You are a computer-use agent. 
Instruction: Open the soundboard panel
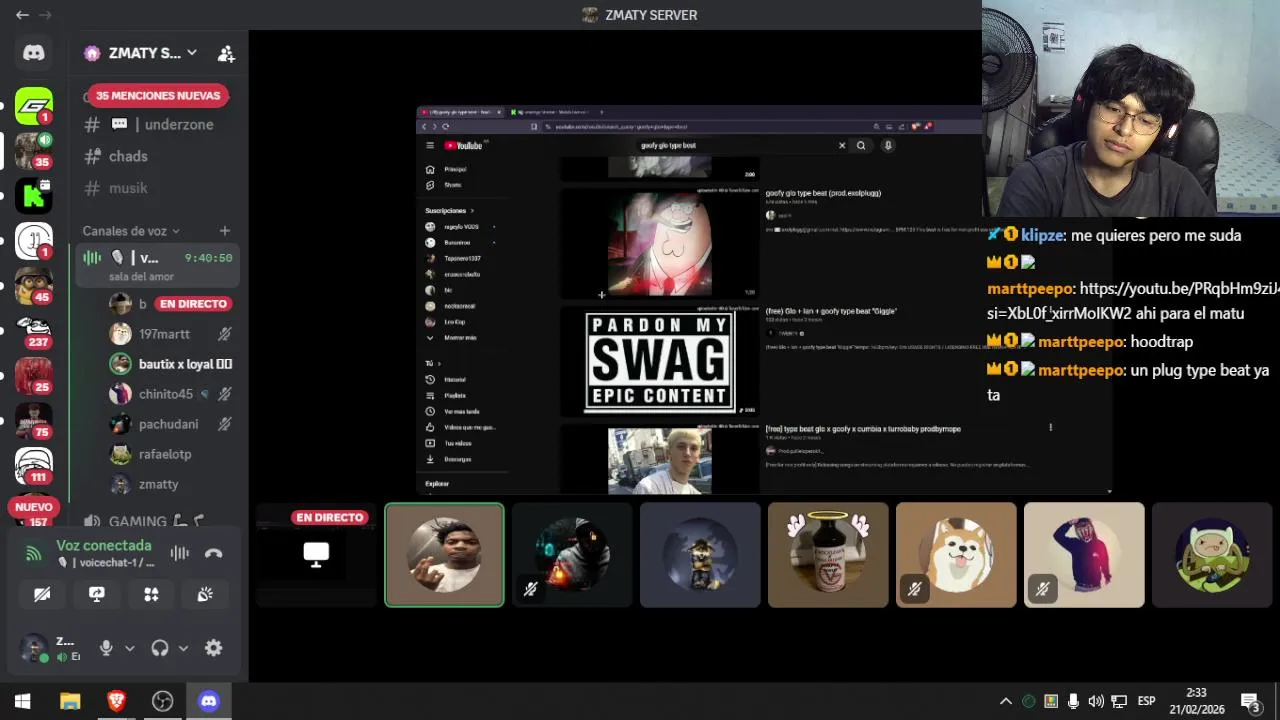coord(205,594)
